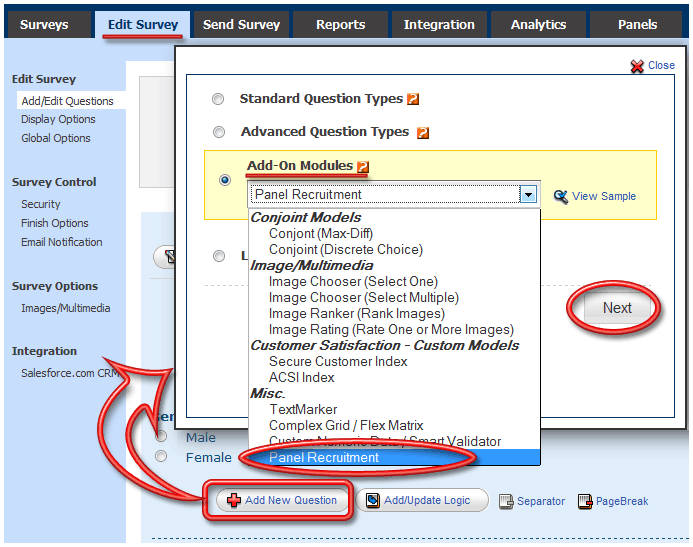Click the help icon beside Standard Question Types
Screen dimensions: 693x547
tap(413, 100)
